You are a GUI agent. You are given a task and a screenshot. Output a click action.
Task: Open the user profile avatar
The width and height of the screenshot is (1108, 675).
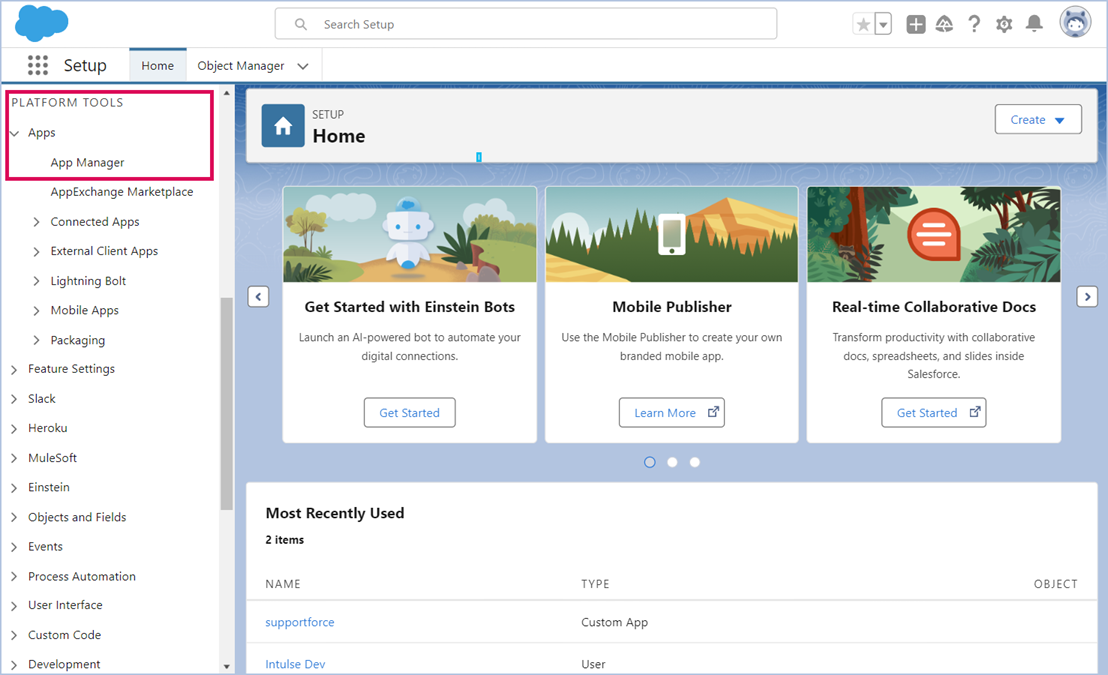pos(1075,22)
